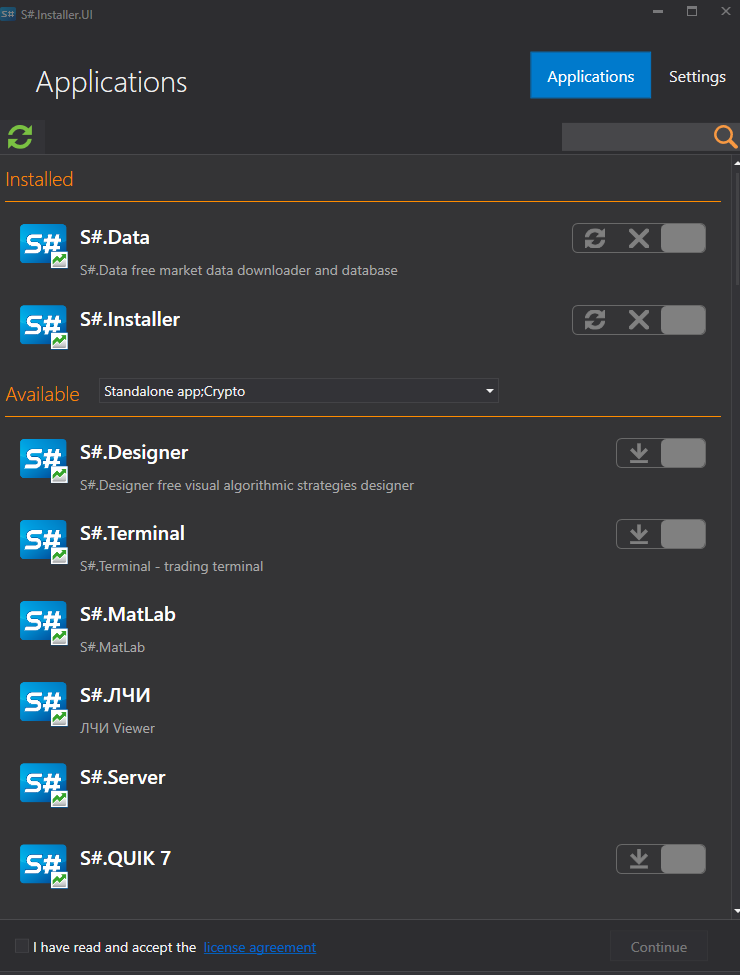Click the uninstall X icon for S#.Installer

click(x=638, y=320)
